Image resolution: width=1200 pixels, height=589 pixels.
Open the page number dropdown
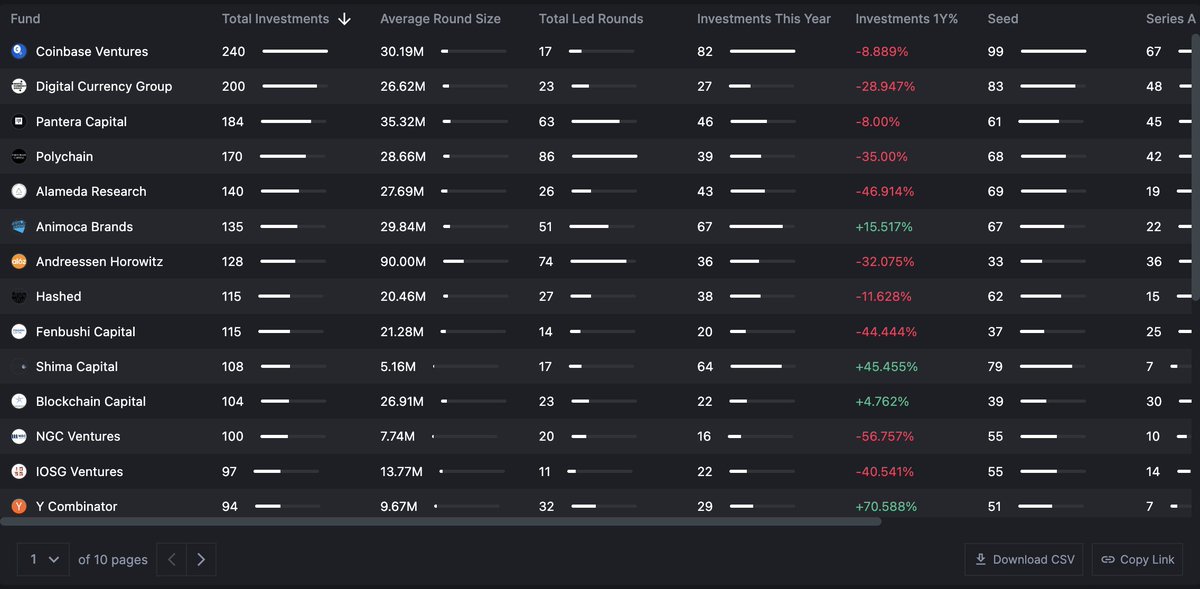[x=43, y=559]
